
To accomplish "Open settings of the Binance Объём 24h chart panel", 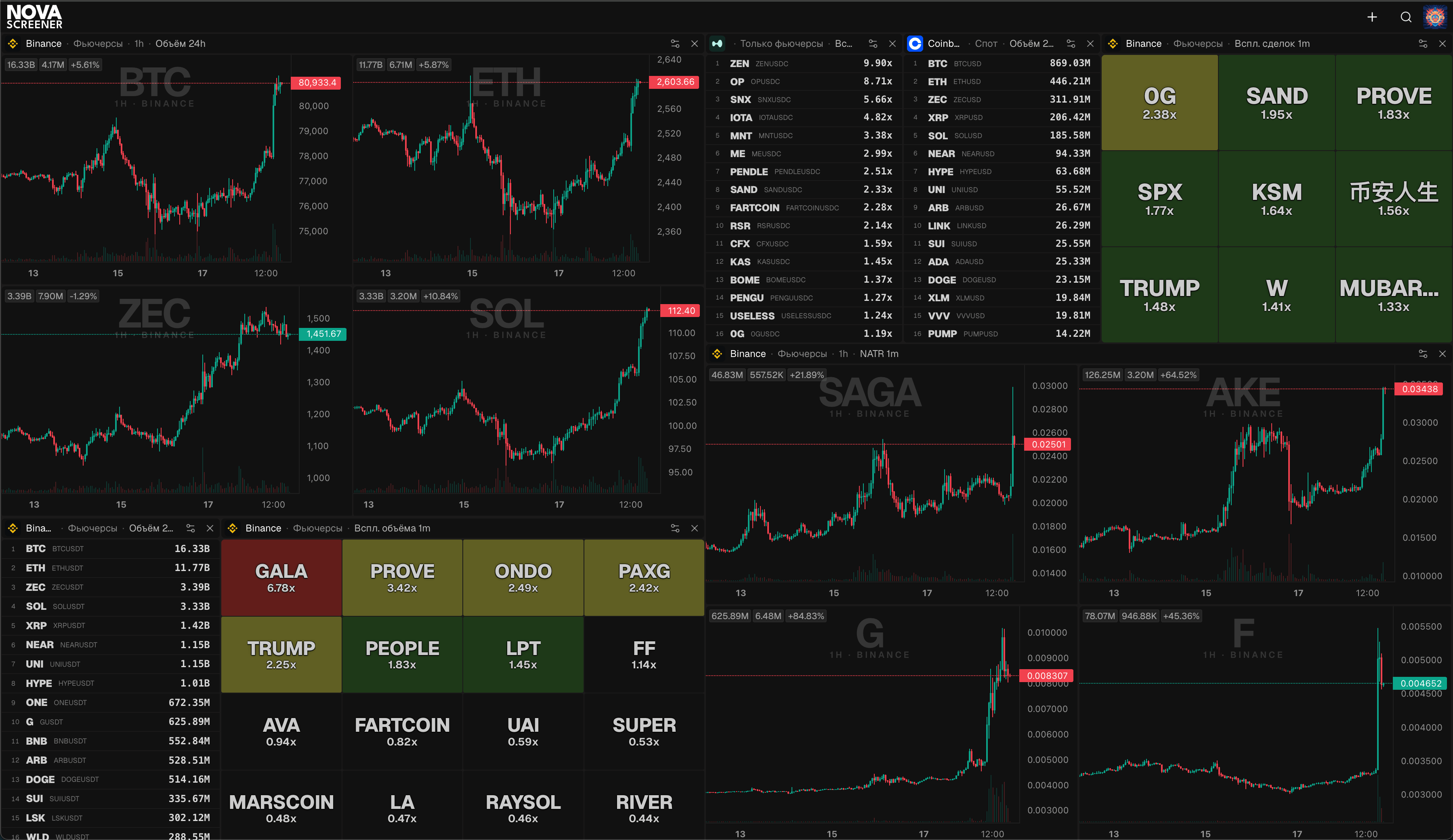I will 674,44.
